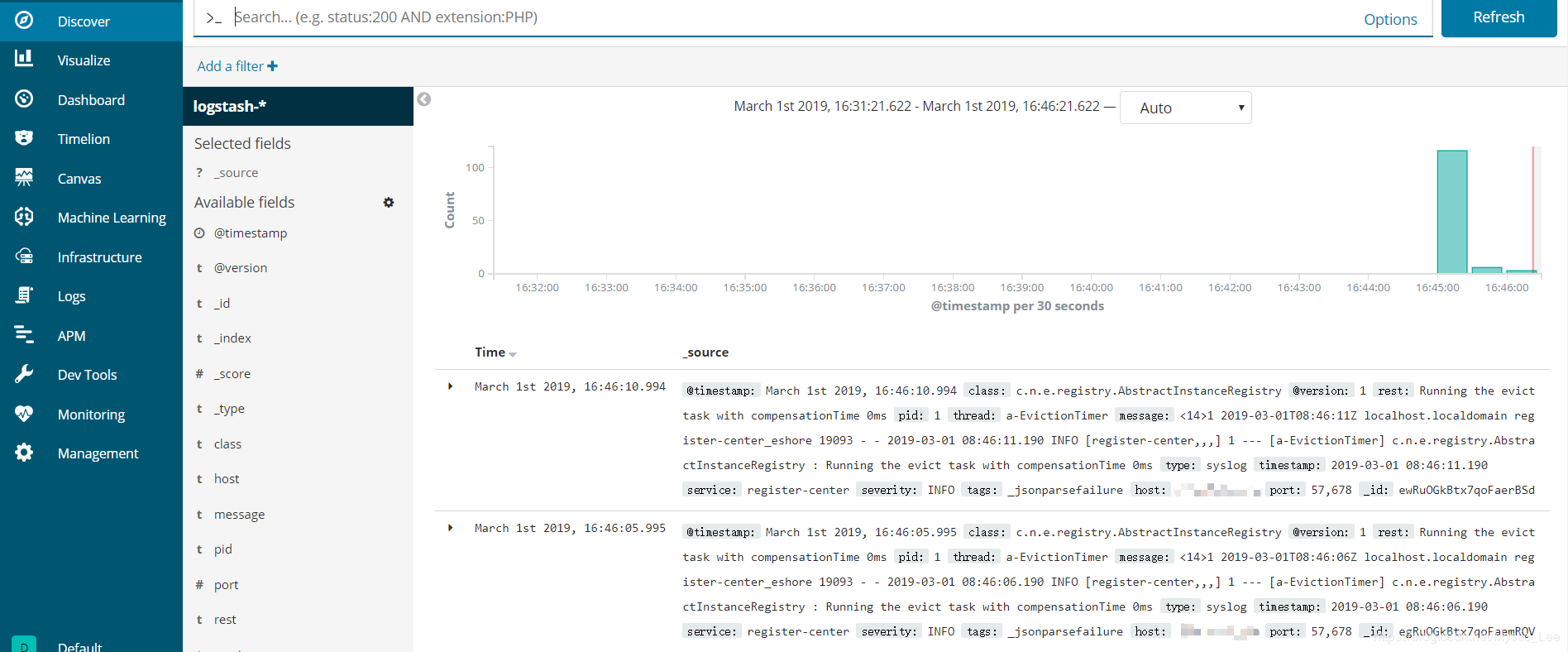Image resolution: width=1568 pixels, height=652 pixels.
Task: Click the Refresh button
Action: (x=1499, y=17)
